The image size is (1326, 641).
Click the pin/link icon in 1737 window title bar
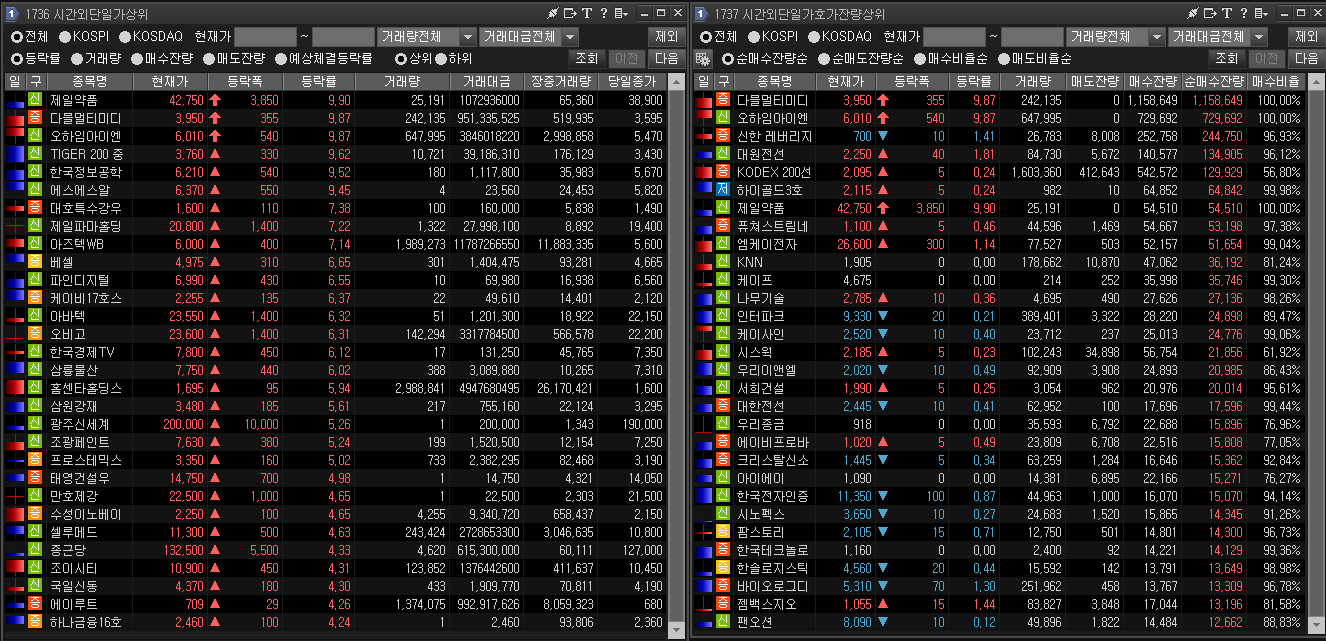(x=1192, y=13)
